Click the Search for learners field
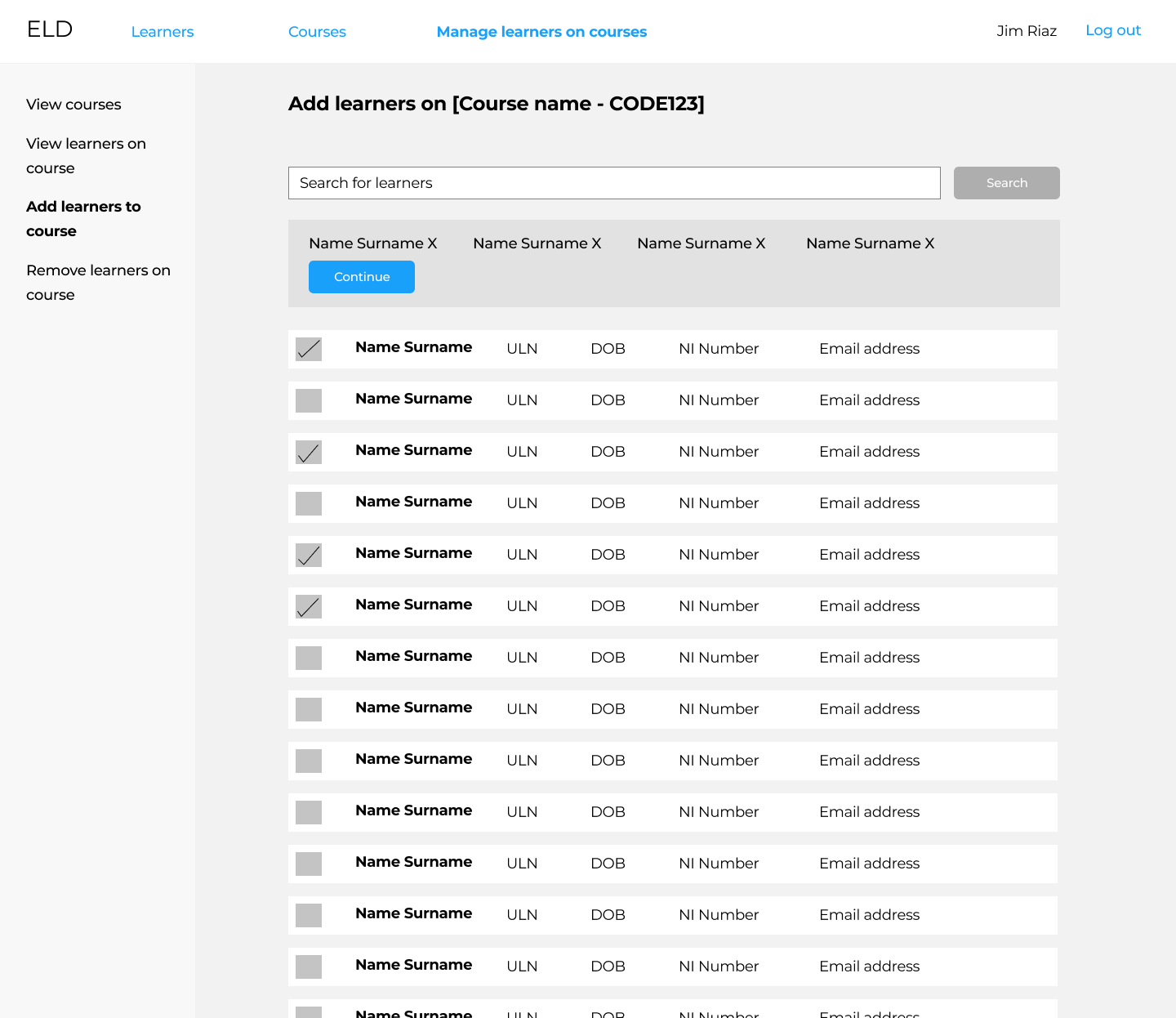Image resolution: width=1176 pixels, height=1018 pixels. click(x=613, y=183)
